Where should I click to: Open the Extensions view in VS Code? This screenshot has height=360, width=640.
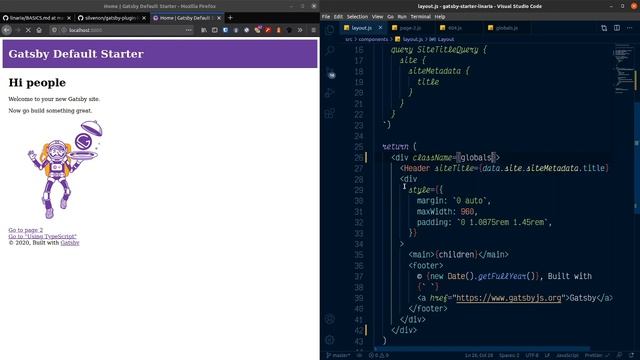click(330, 113)
